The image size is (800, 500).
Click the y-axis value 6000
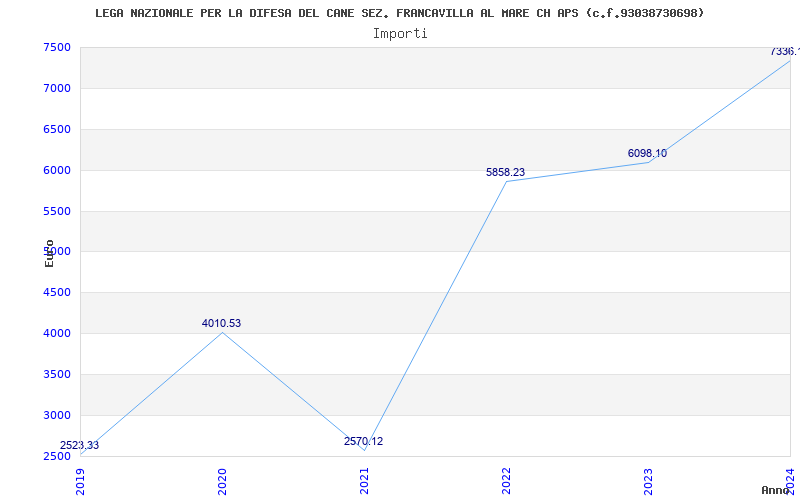(x=57, y=170)
